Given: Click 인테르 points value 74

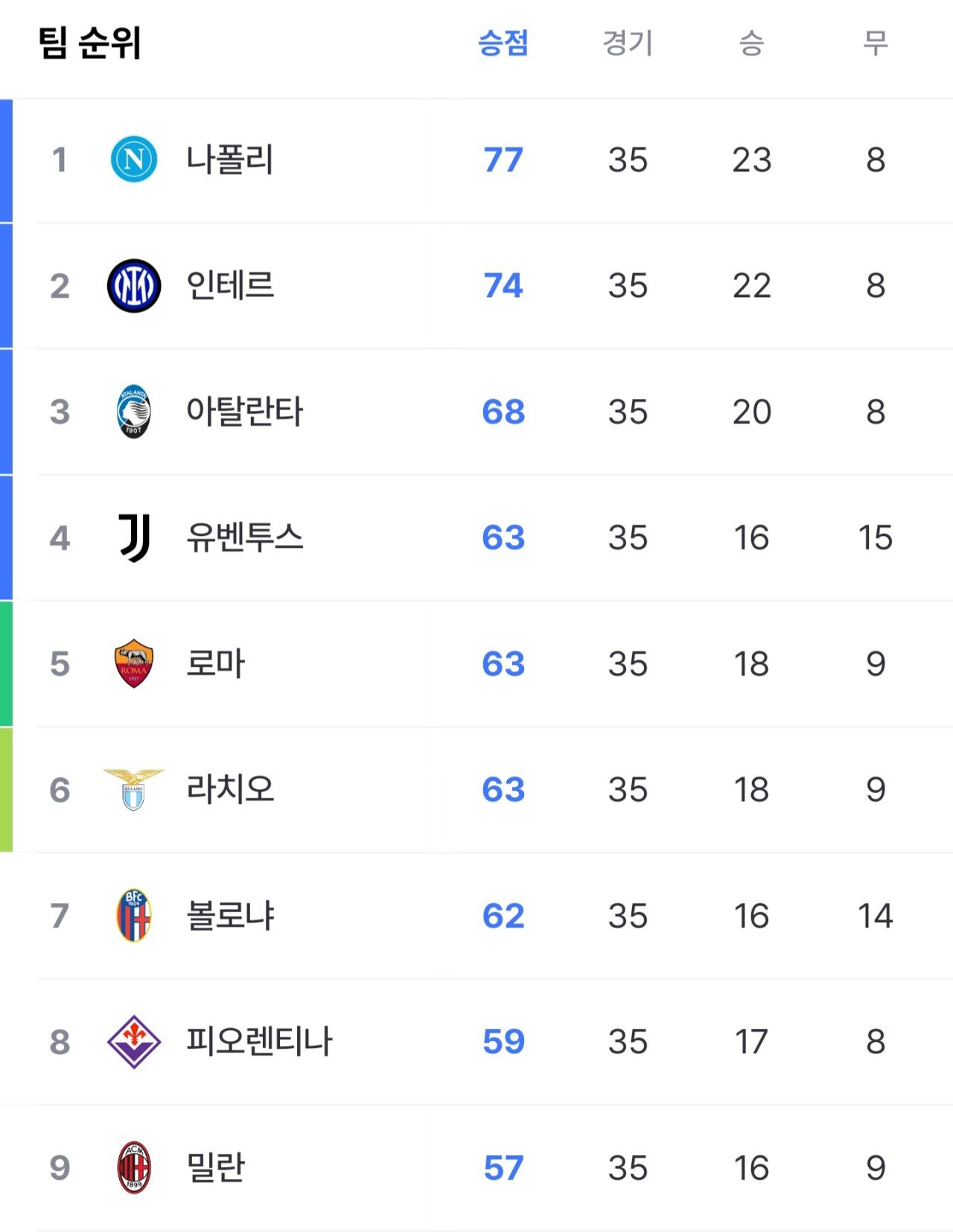Looking at the screenshot, I should (503, 286).
